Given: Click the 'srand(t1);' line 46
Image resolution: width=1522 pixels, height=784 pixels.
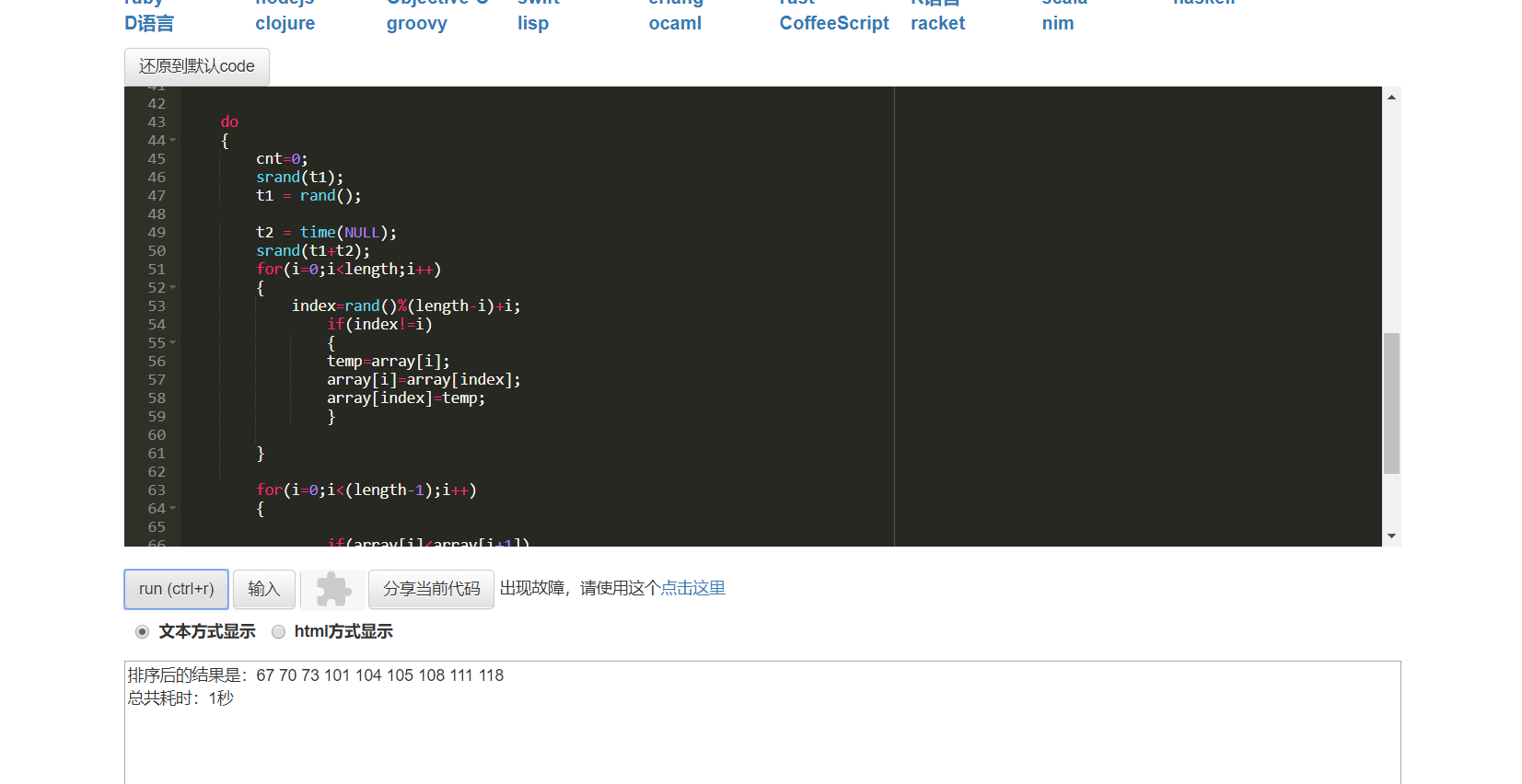Looking at the screenshot, I should click(299, 178).
